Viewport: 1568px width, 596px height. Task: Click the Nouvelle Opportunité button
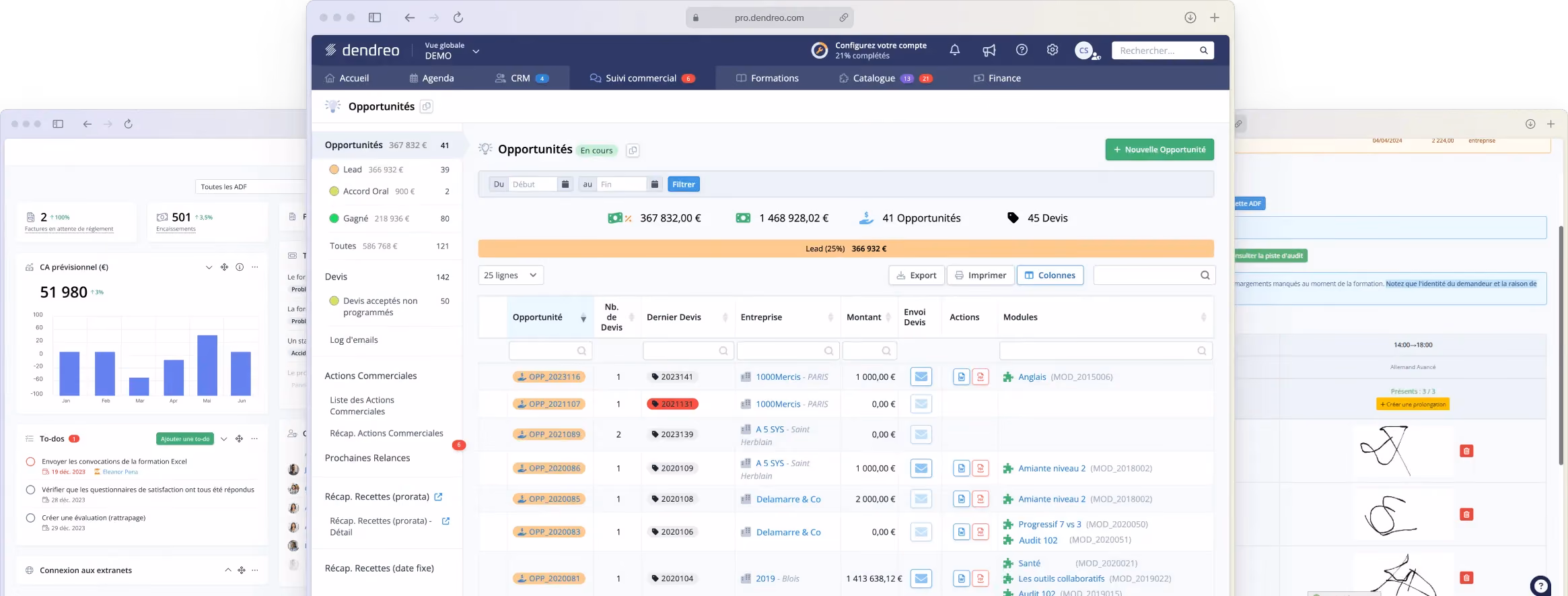click(x=1160, y=150)
